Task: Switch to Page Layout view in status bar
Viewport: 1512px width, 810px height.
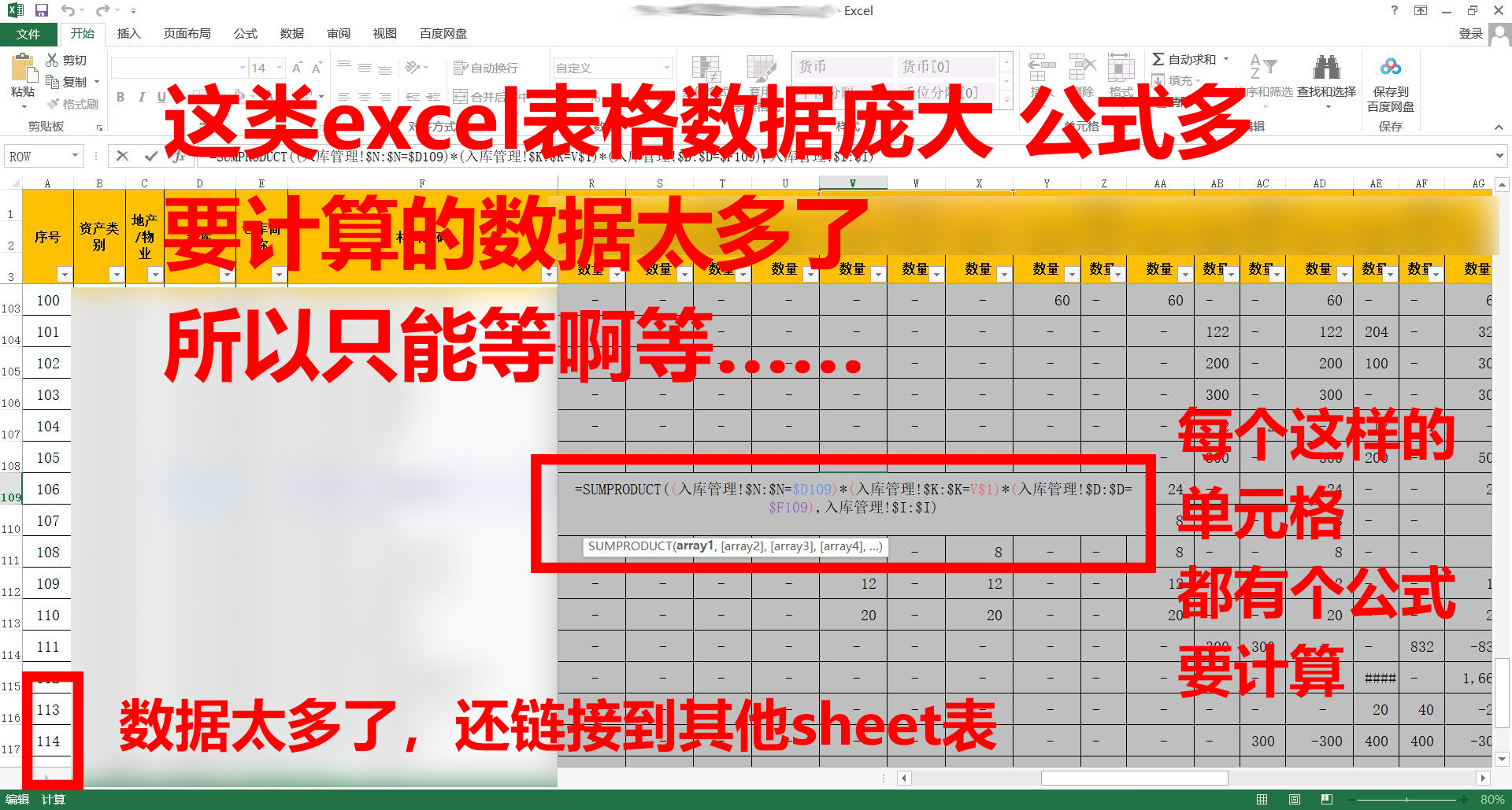Action: pos(1295,800)
